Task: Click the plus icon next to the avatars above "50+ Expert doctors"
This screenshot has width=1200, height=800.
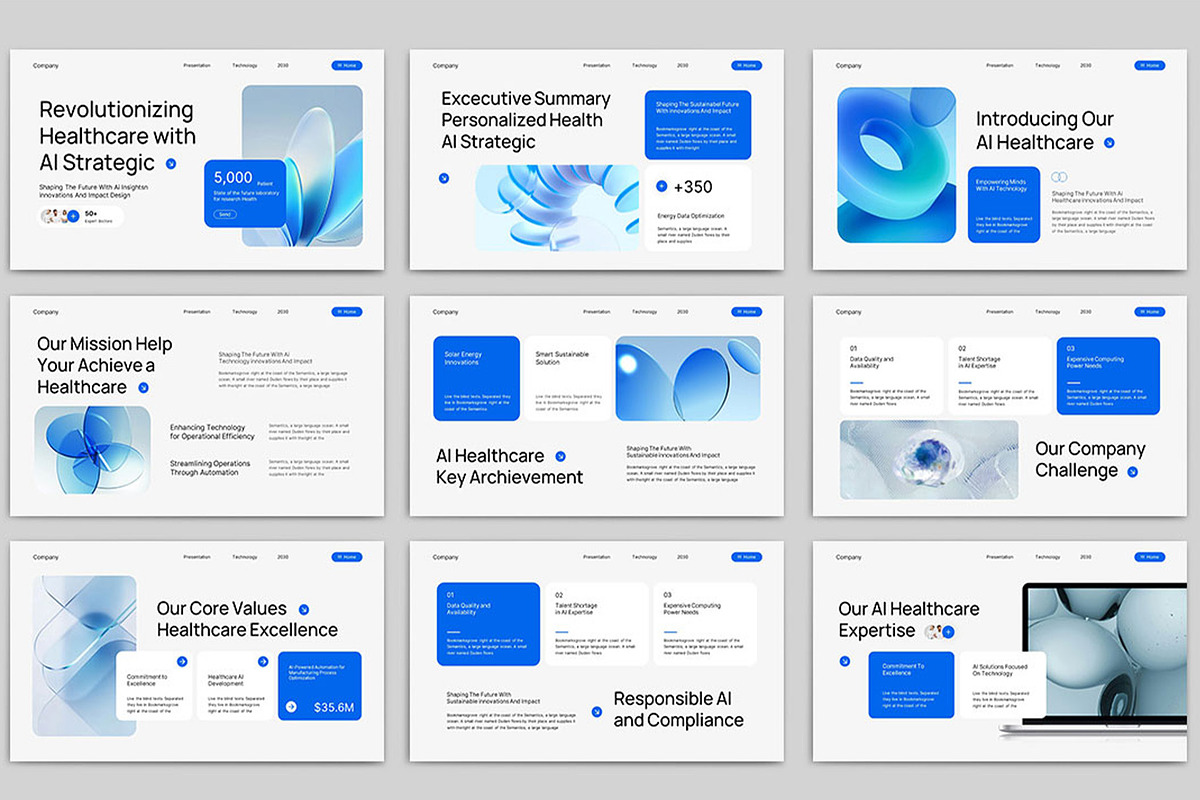Action: (73, 215)
